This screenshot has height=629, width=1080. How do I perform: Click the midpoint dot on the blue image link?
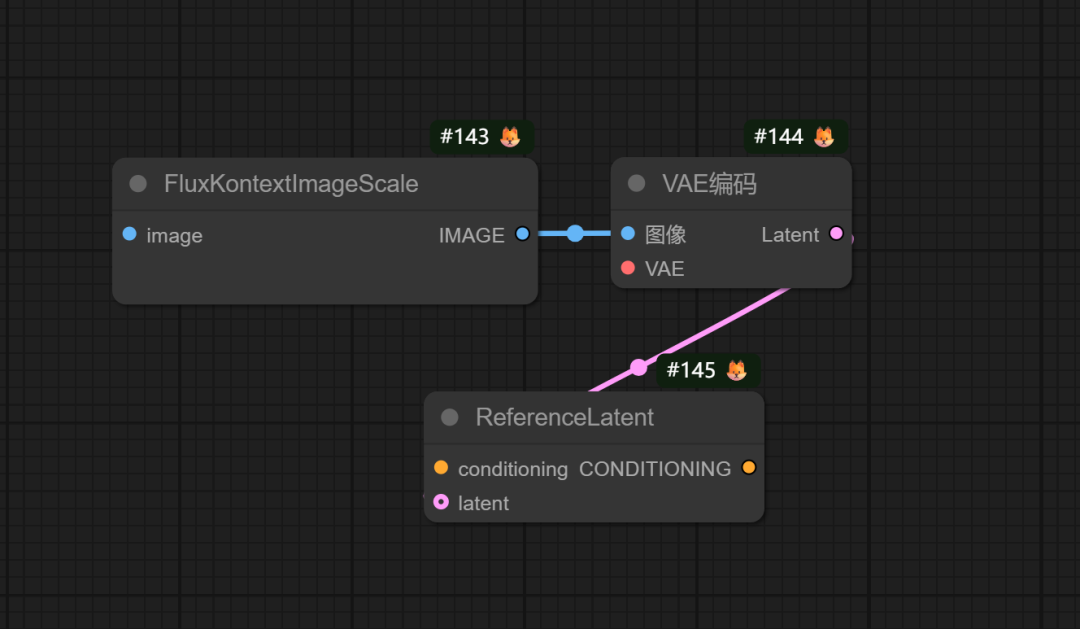point(574,234)
